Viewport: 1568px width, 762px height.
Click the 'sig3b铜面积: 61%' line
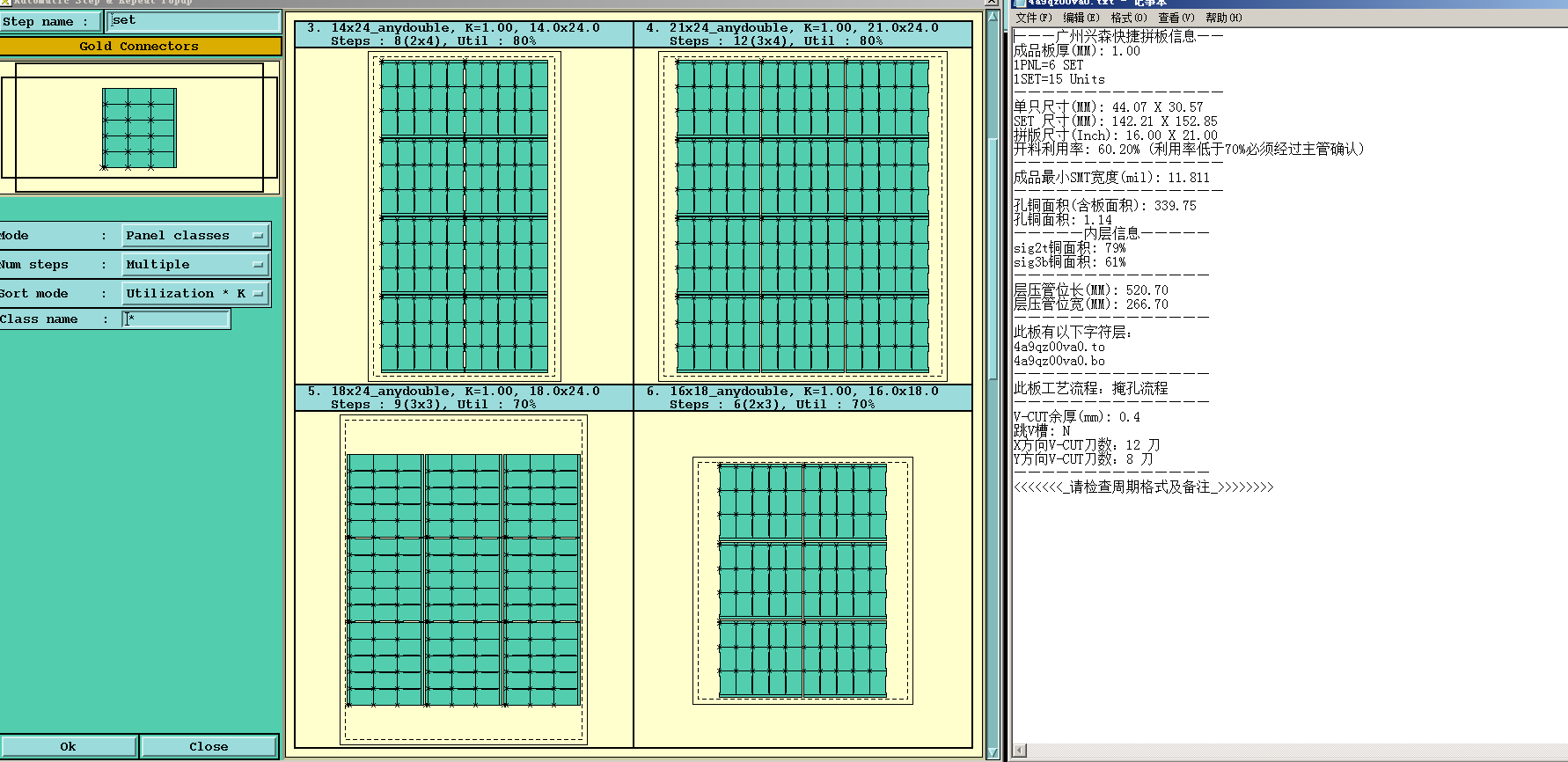click(x=1069, y=262)
